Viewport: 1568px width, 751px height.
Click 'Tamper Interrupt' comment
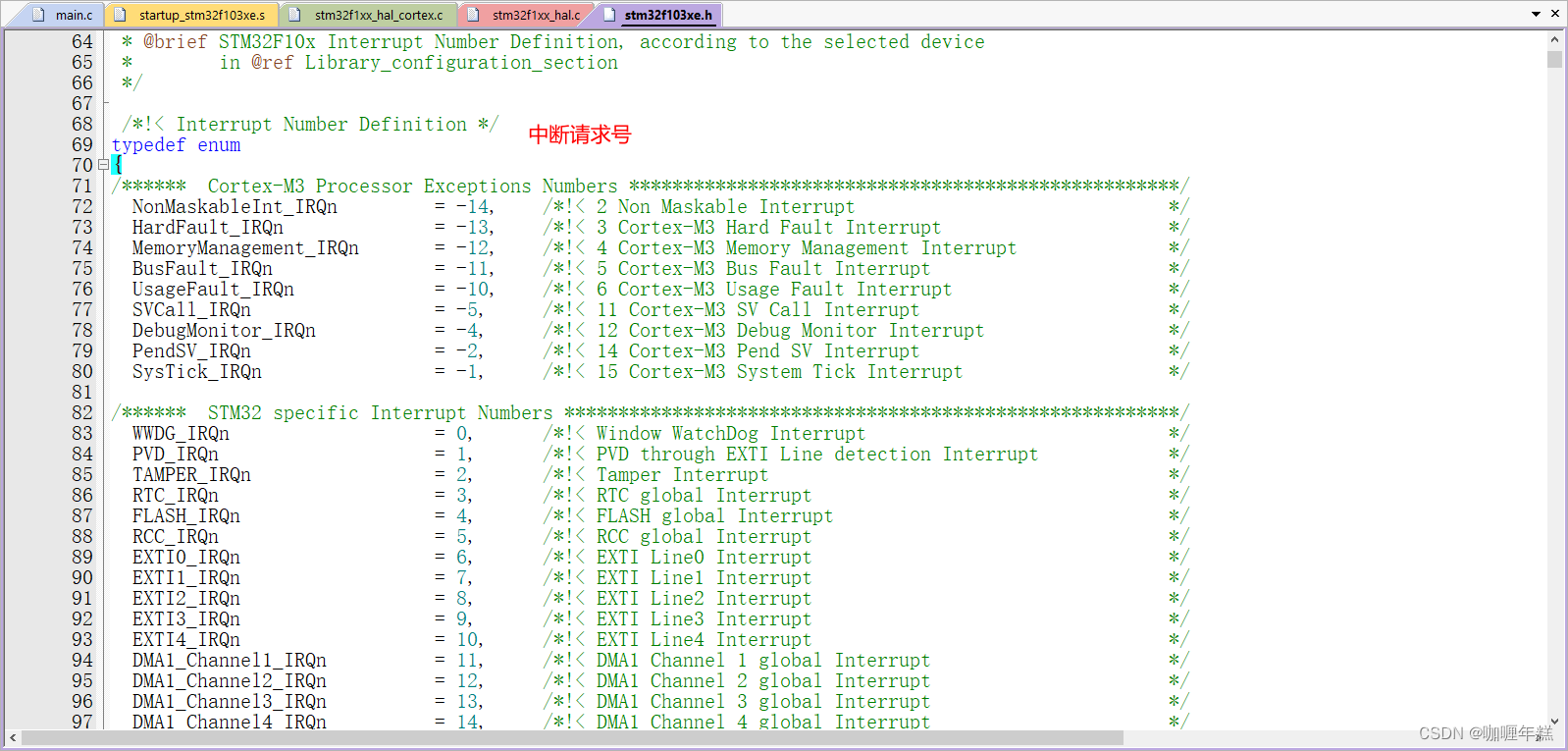coord(683,475)
